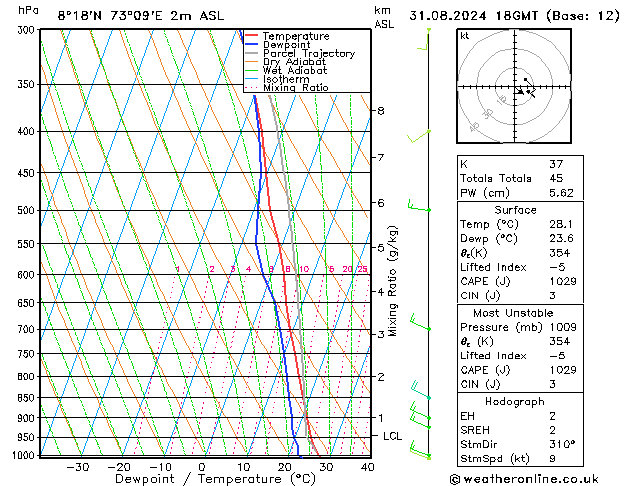Click the SREH value row
629x486 pixels.
(520, 430)
